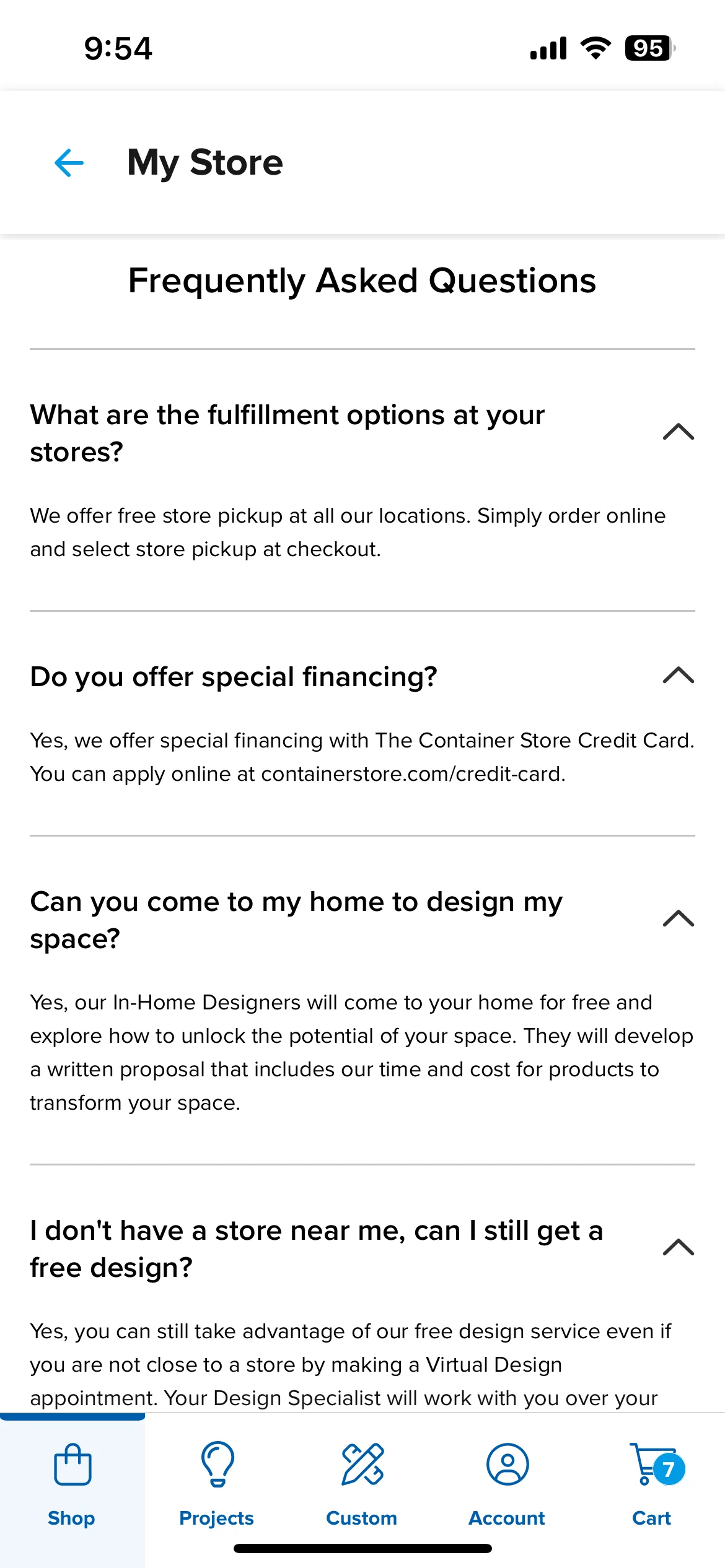Collapse the home design question chevron
This screenshot has height=1568, width=725.
(x=679, y=918)
